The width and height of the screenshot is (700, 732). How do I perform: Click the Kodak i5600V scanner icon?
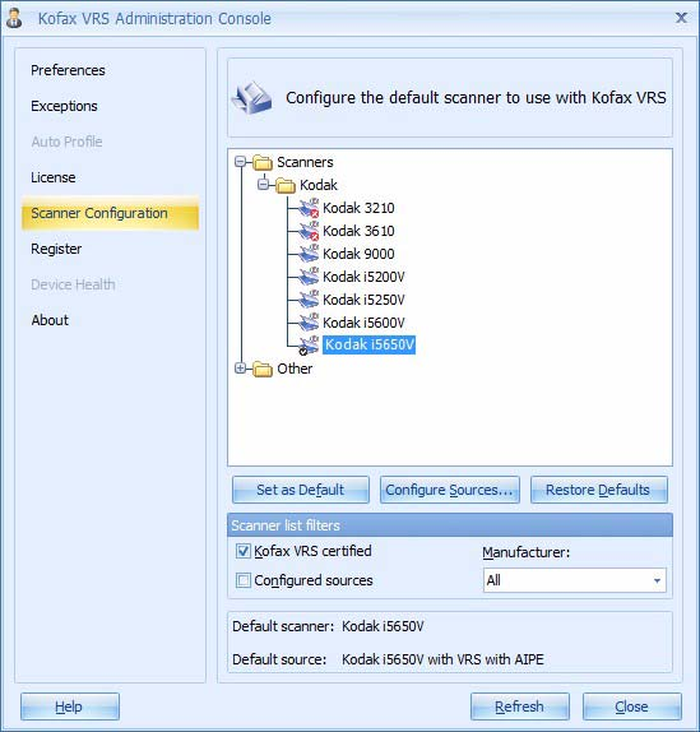click(x=309, y=322)
